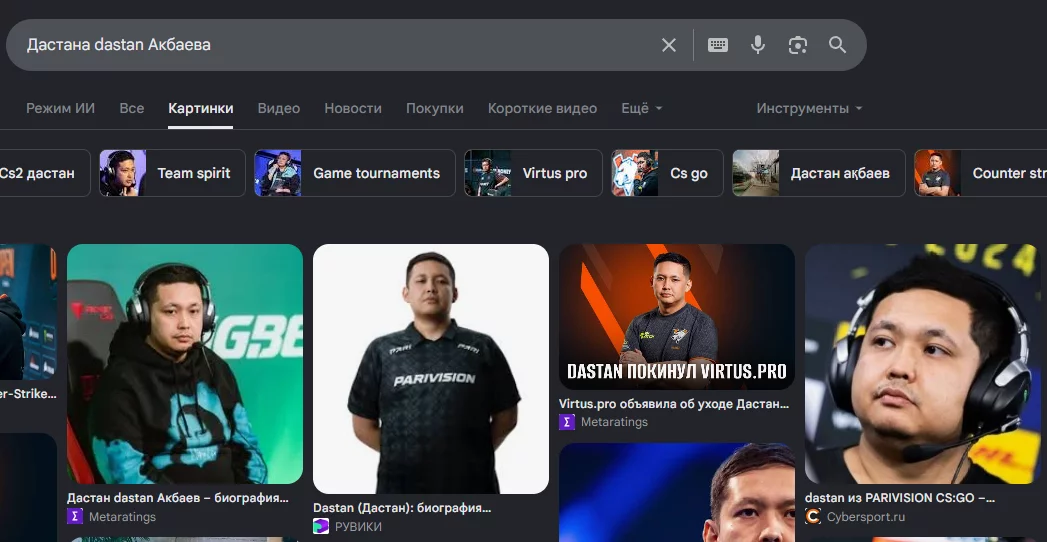
Task: Expand the Инструменты dropdown
Action: (x=809, y=108)
